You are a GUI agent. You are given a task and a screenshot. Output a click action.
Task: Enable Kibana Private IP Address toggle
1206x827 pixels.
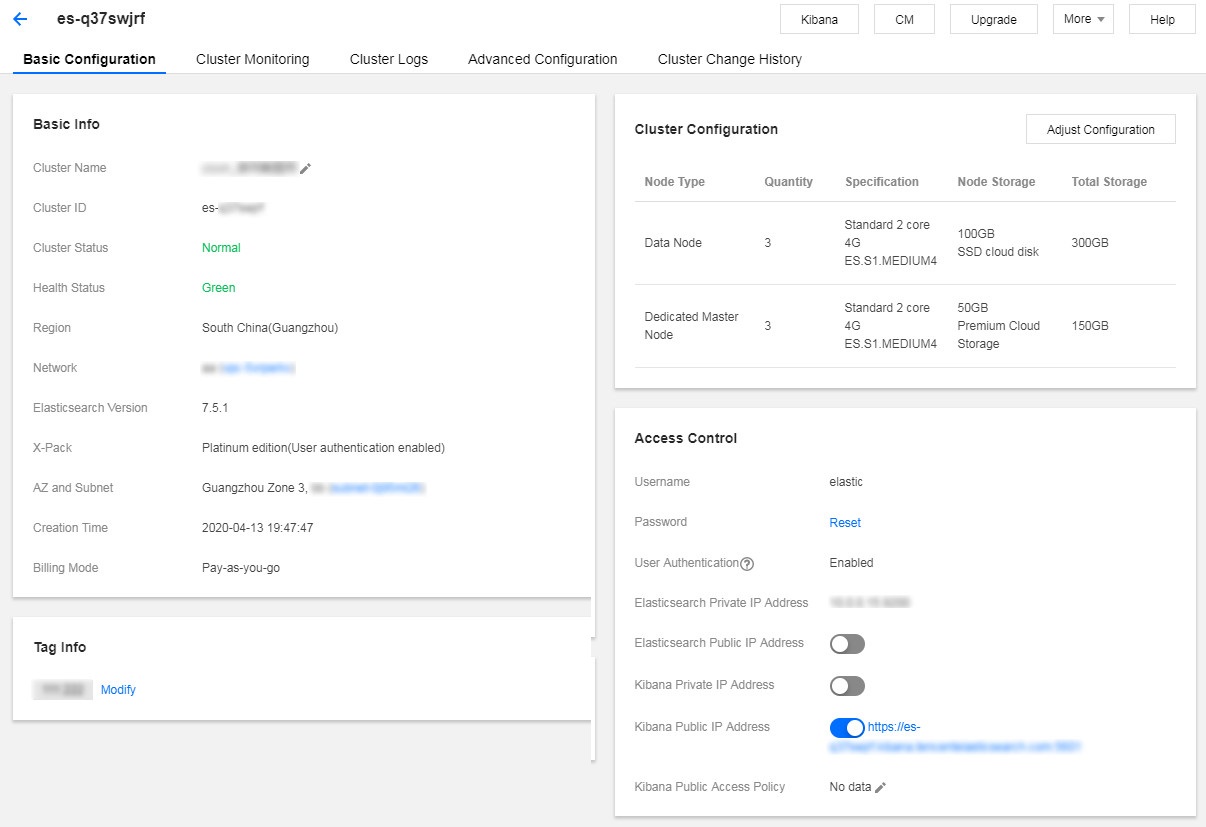click(x=847, y=686)
